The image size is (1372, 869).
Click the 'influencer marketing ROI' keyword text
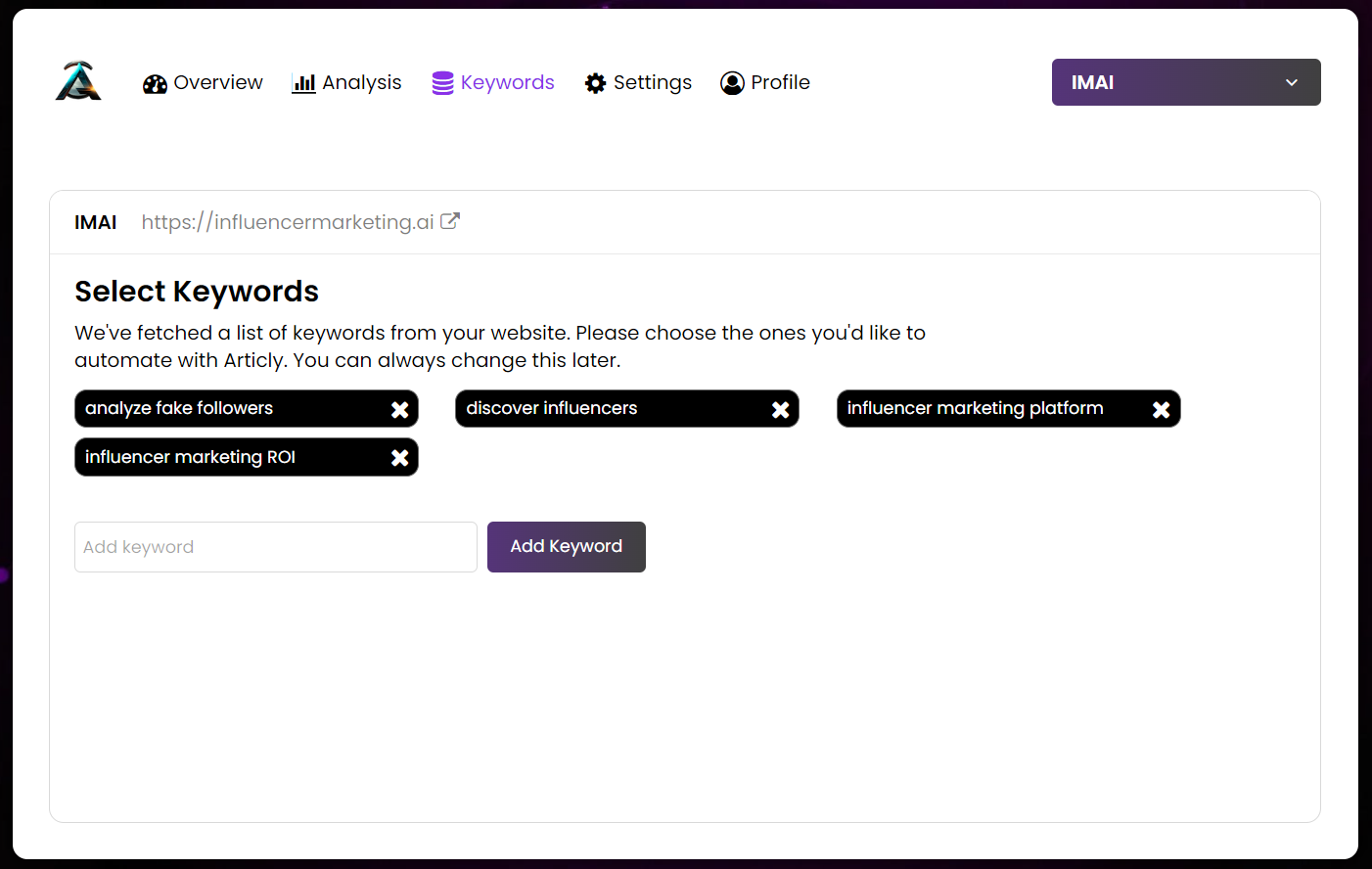[191, 457]
